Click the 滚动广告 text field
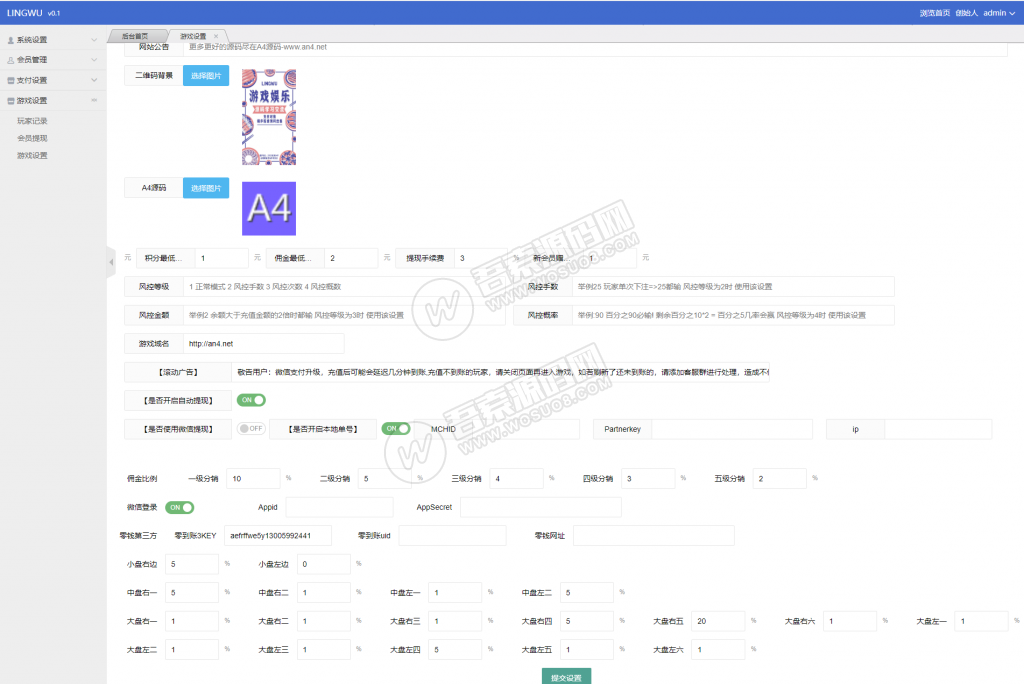1024x684 pixels. (x=500, y=372)
